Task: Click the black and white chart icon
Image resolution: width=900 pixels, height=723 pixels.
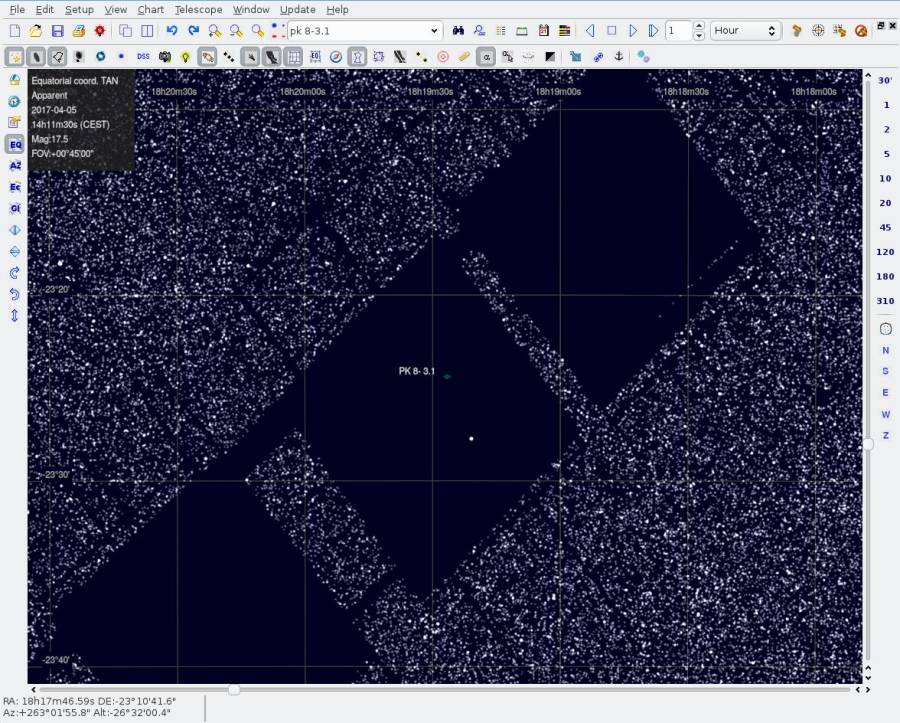Action: tap(550, 57)
